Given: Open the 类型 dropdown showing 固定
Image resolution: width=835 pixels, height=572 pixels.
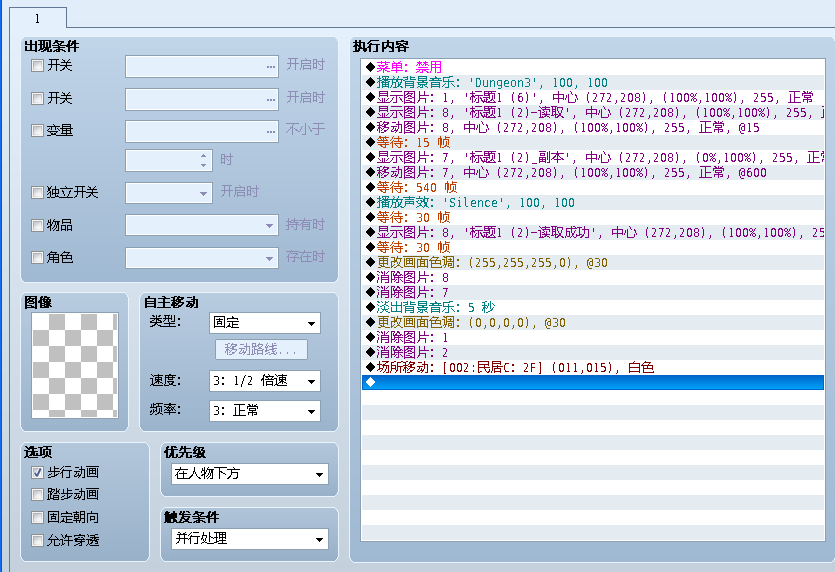Looking at the screenshot, I should [265, 323].
